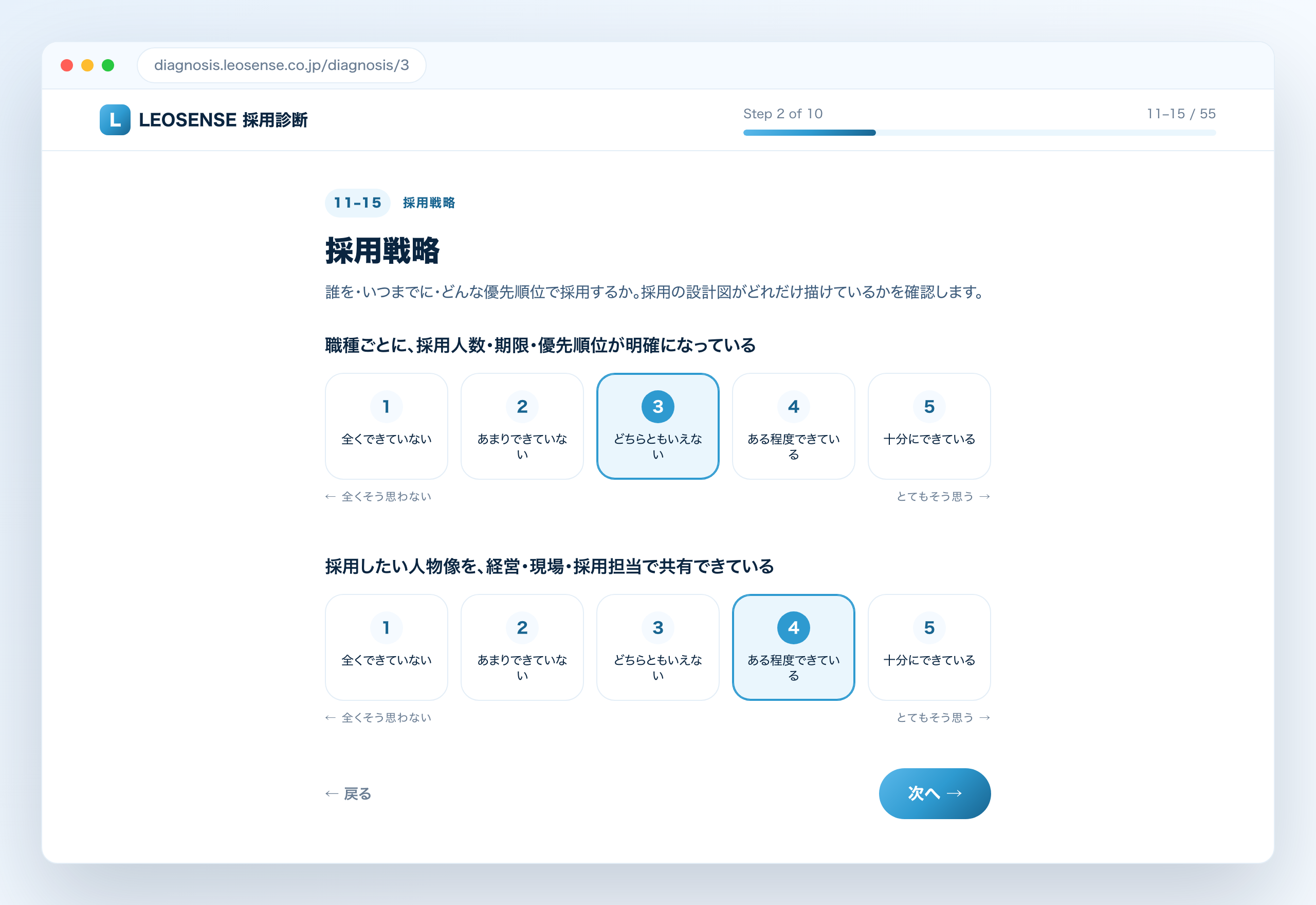Select rating 5 for 職種ごとに question

[929, 426]
